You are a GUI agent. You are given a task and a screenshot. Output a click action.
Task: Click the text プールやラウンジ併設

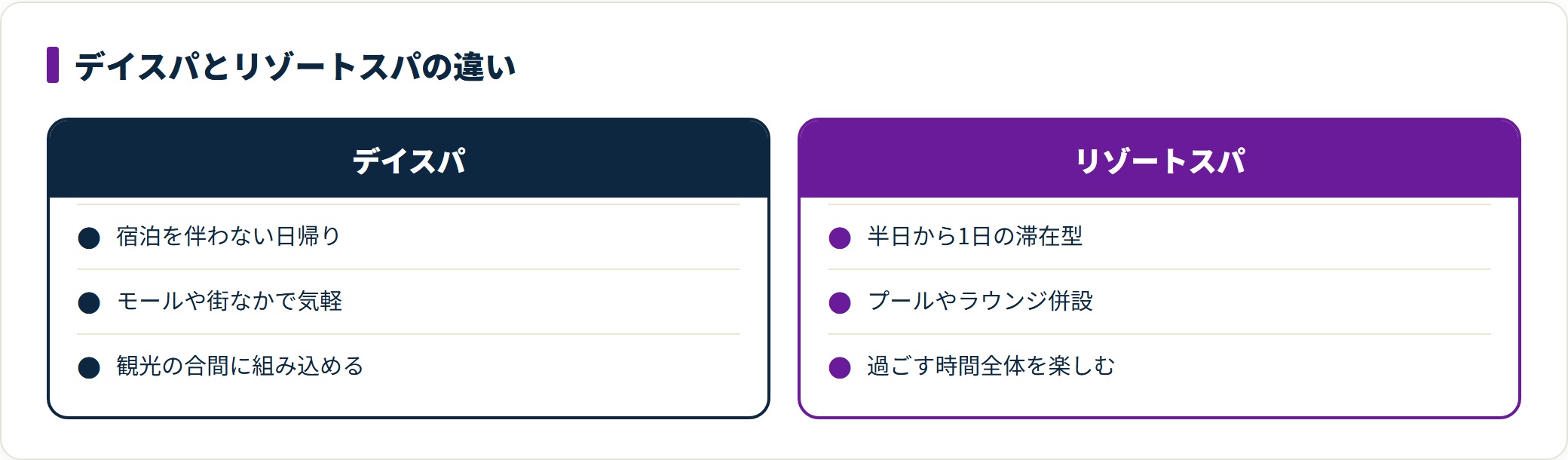[x=980, y=302]
